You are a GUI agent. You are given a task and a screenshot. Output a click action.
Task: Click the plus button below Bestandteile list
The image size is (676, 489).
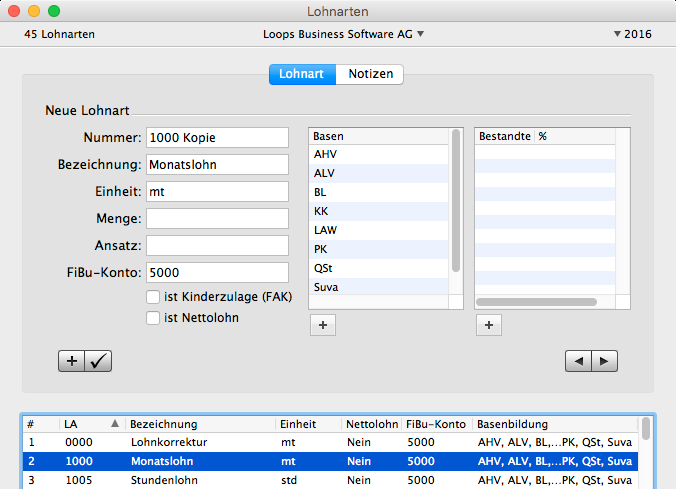tap(488, 325)
